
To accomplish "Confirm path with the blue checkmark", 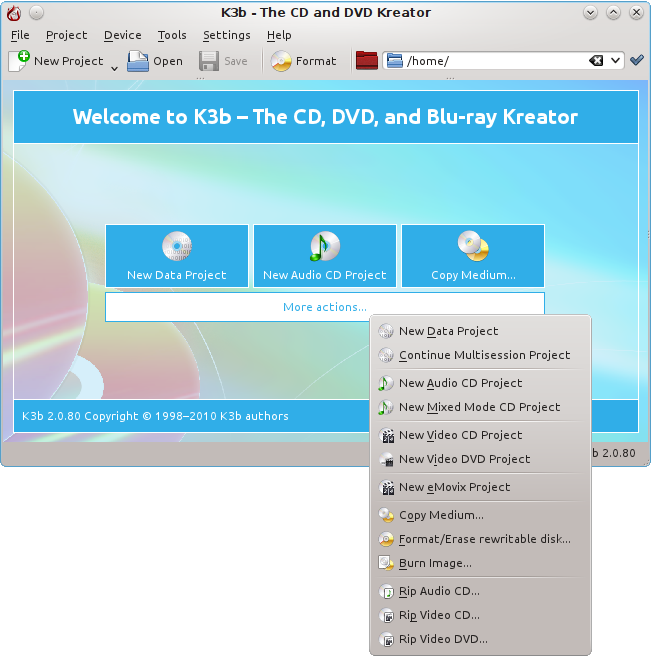I will click(637, 60).
